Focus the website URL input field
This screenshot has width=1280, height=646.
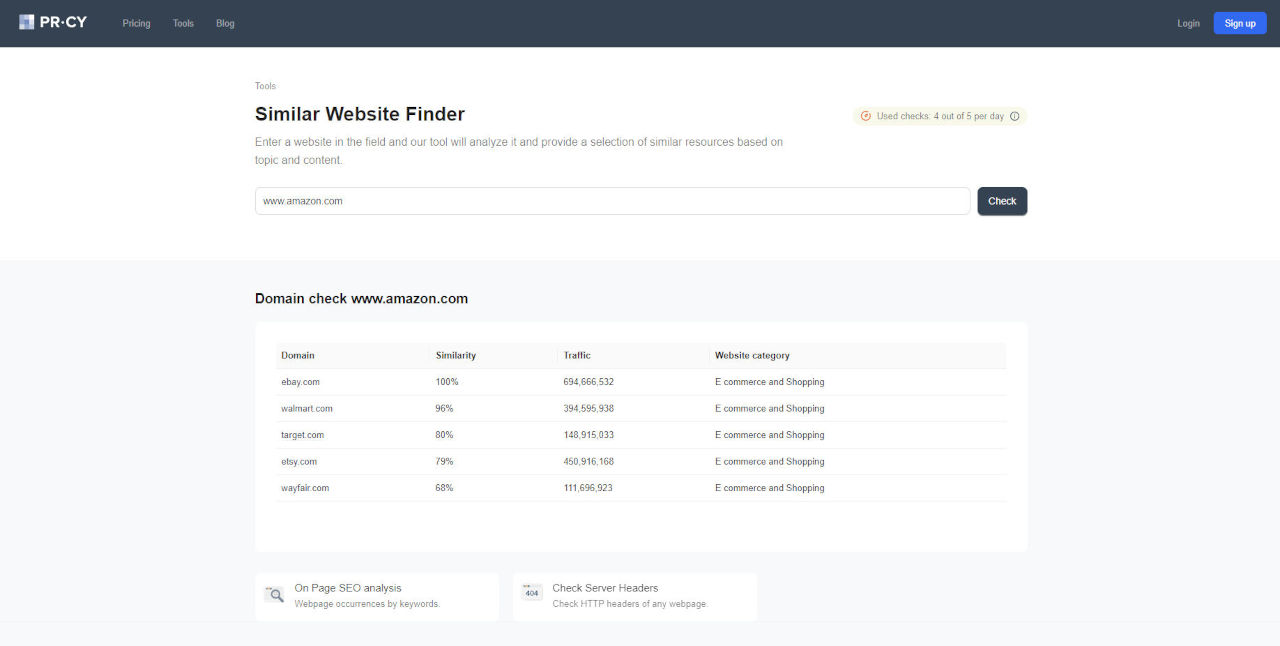coord(612,201)
